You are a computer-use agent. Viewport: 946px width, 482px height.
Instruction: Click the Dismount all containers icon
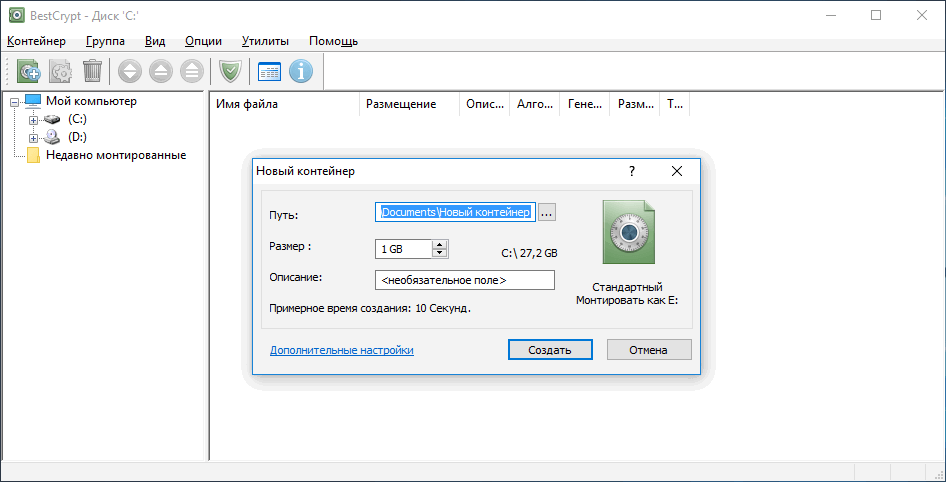pos(192,71)
